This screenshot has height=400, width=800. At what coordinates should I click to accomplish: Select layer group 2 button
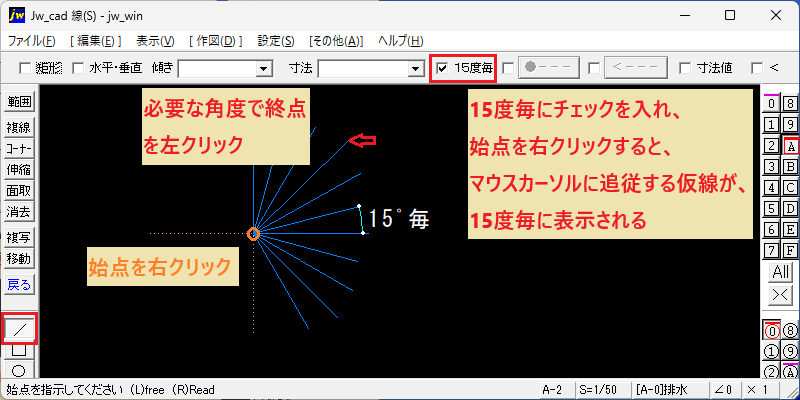[772, 146]
